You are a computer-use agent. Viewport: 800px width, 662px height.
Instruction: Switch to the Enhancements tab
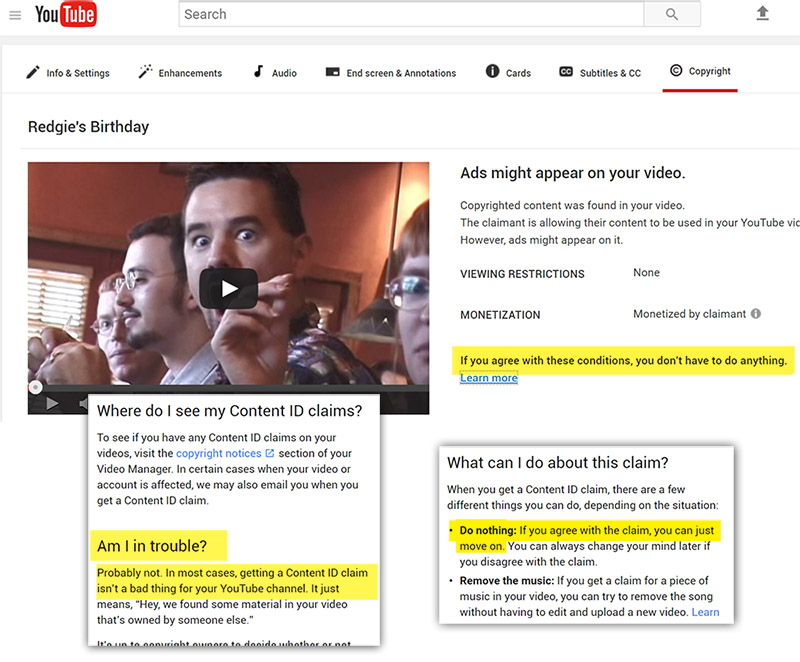click(x=180, y=72)
